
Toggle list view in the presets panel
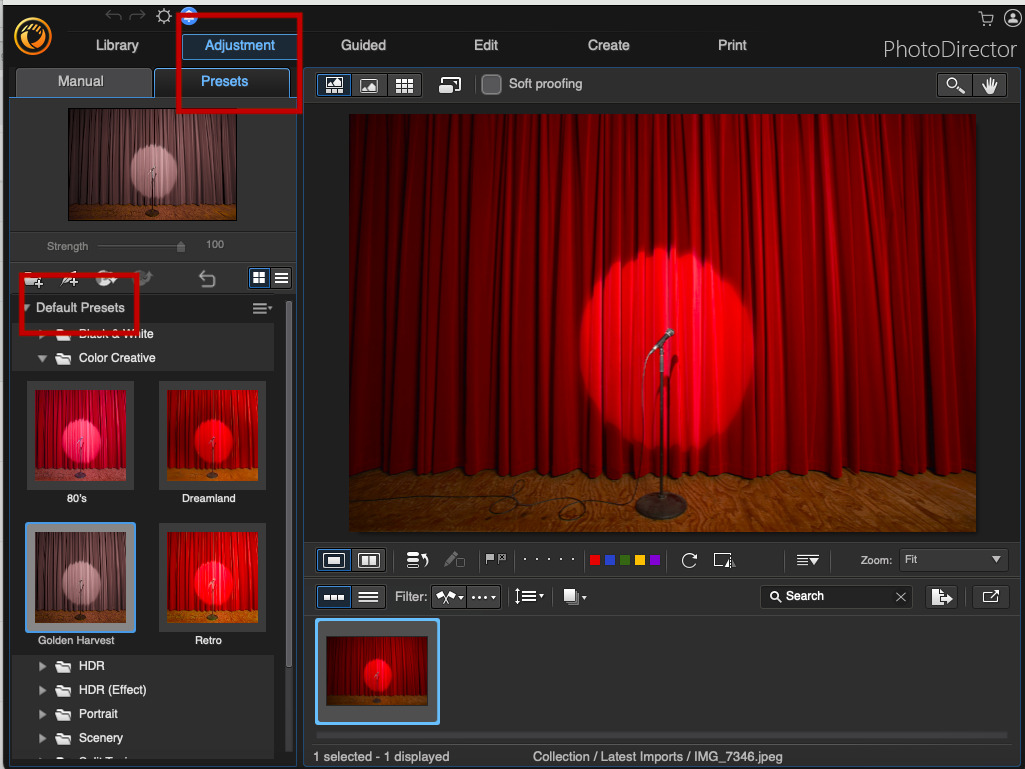point(281,278)
